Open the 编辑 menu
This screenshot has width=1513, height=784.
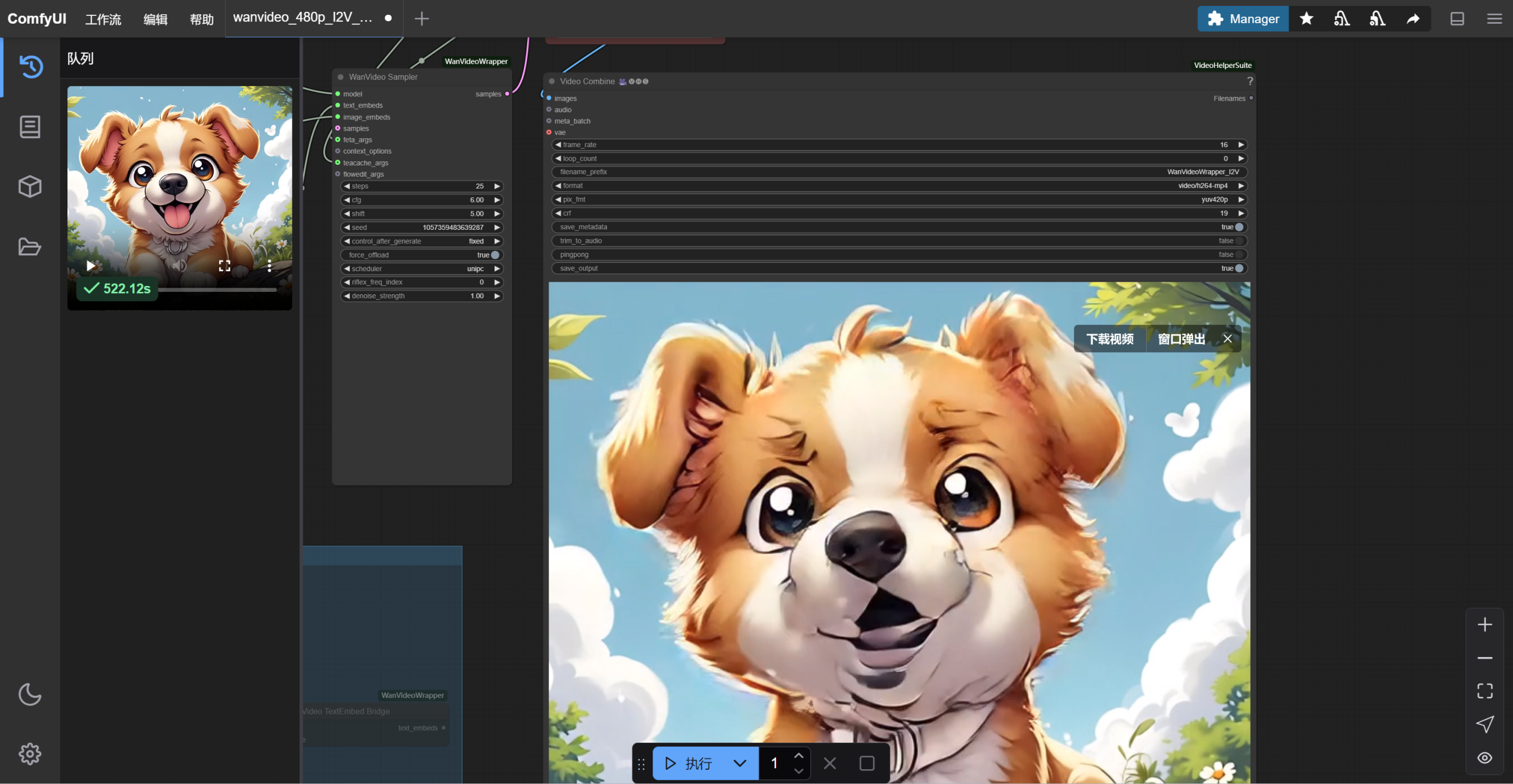[x=155, y=19]
